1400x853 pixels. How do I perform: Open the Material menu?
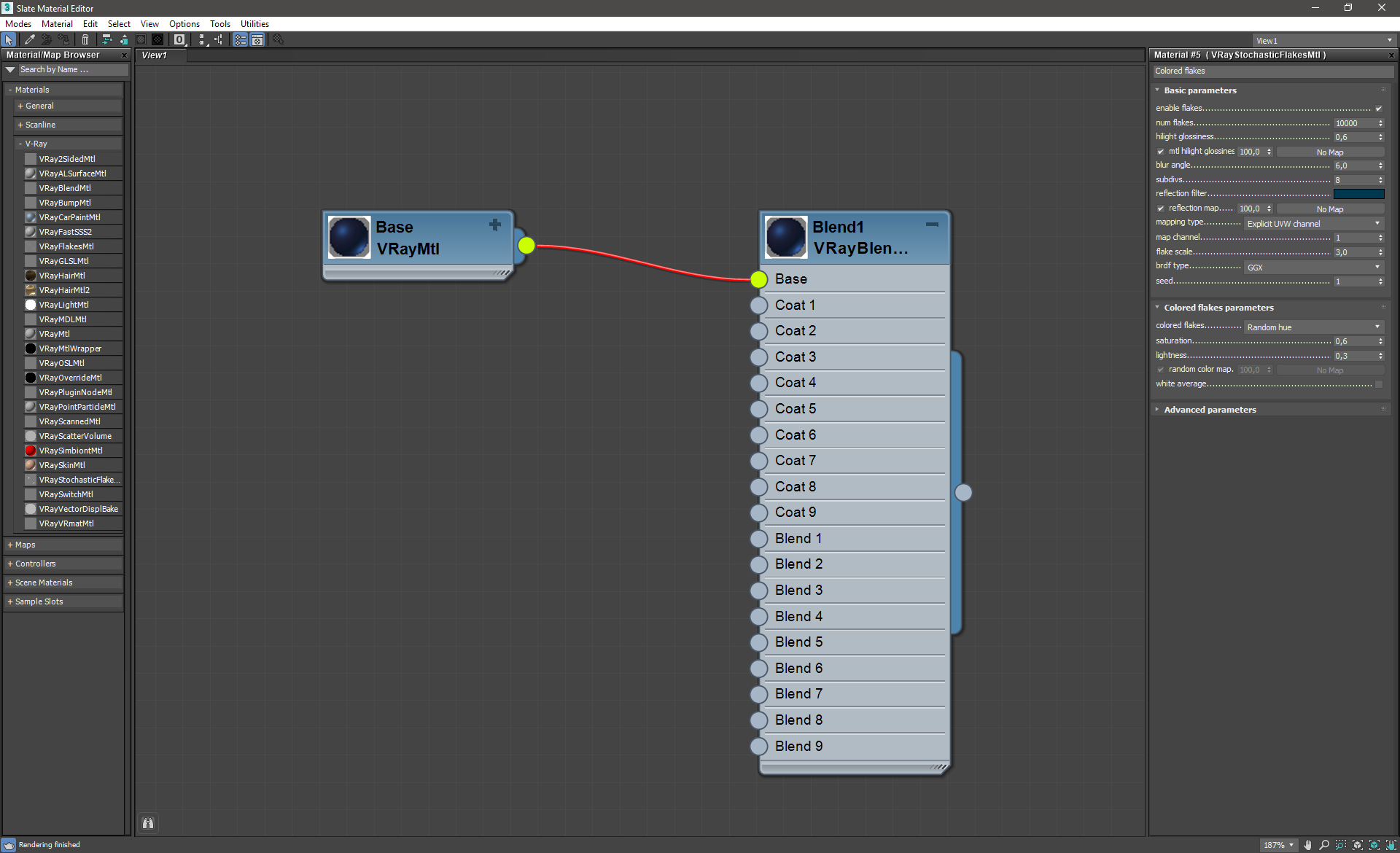pos(57,24)
